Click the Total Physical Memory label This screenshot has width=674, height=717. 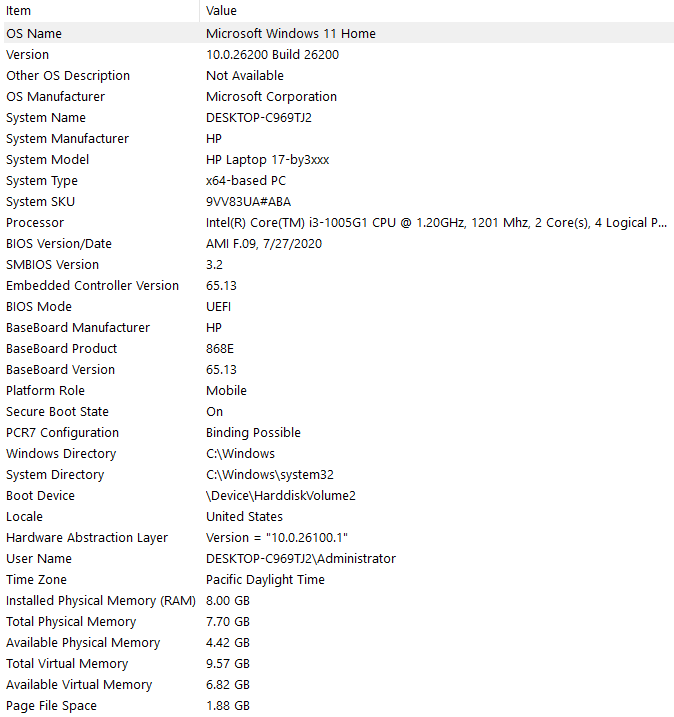click(71, 622)
